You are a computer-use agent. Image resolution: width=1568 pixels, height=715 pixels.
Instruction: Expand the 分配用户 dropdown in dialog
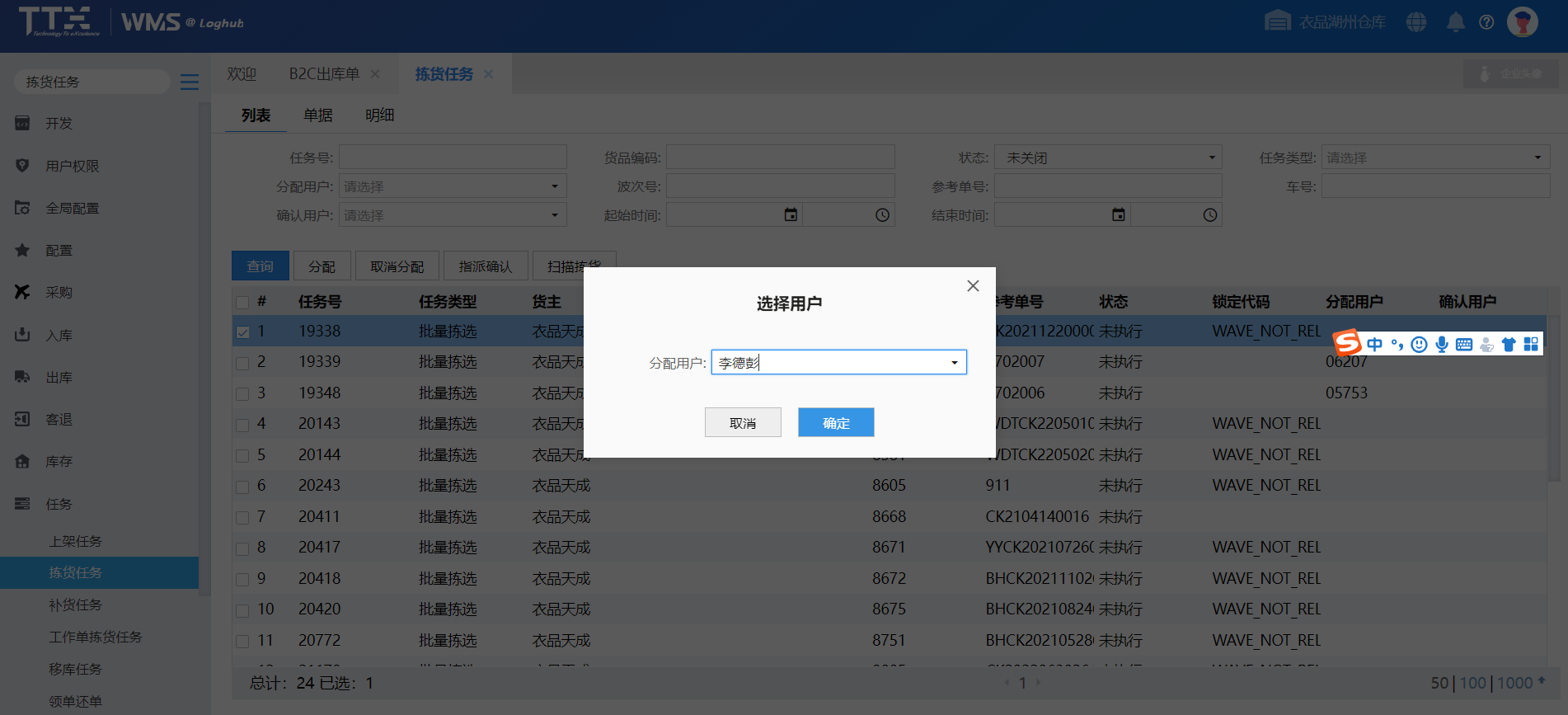[x=954, y=363]
